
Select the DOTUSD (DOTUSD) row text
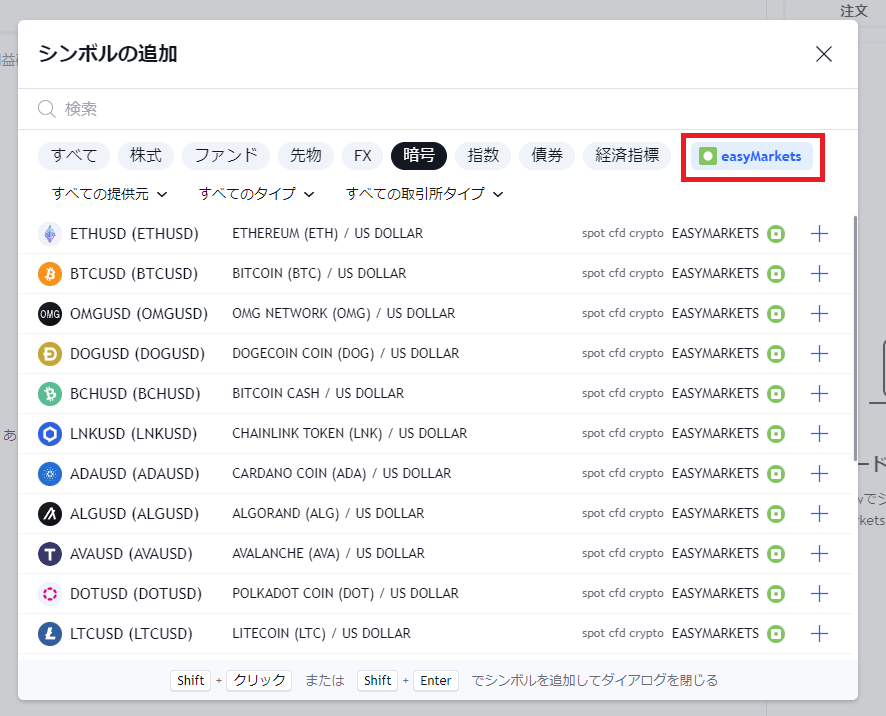(136, 594)
